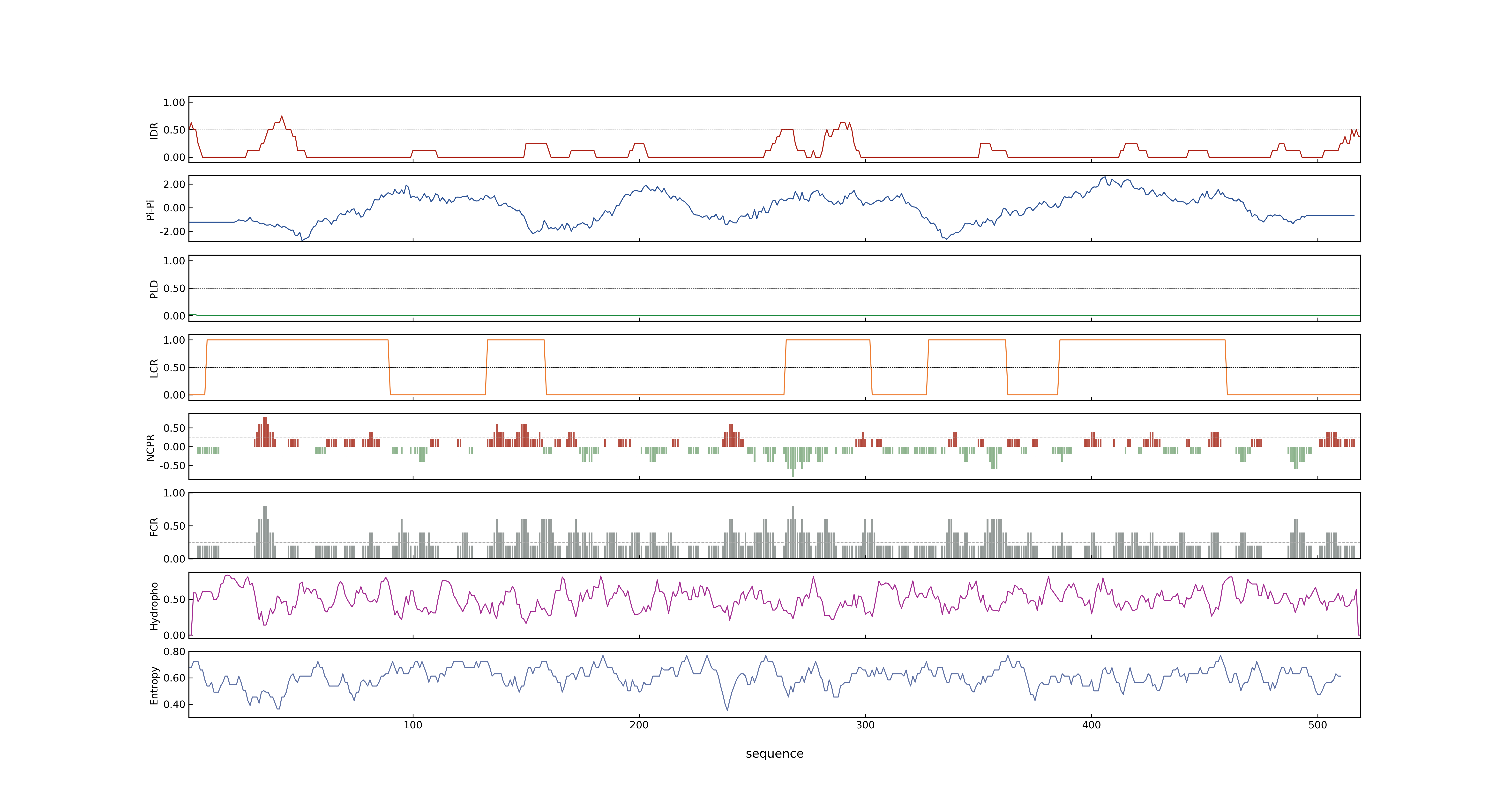This screenshot has height=806, width=1512.
Task: Click the -2.00 tick on Pi-Pi axis
Action: click(172, 231)
